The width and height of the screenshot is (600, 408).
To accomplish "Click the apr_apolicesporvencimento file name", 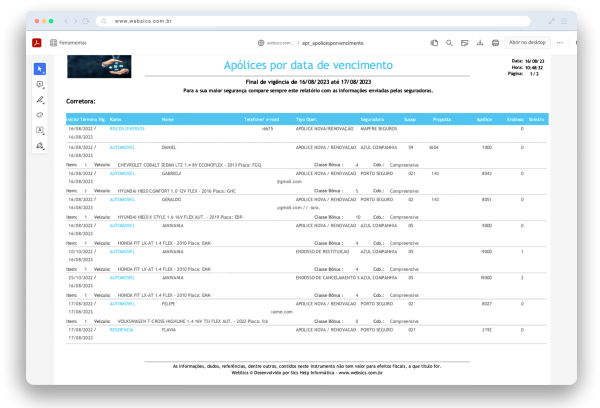I will coord(333,43).
